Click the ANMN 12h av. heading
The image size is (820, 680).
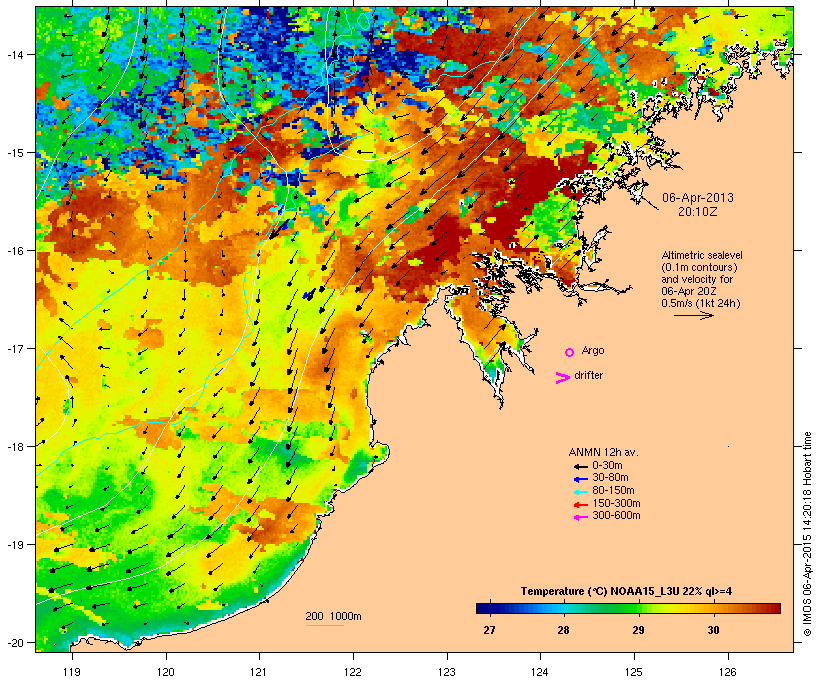(x=603, y=452)
